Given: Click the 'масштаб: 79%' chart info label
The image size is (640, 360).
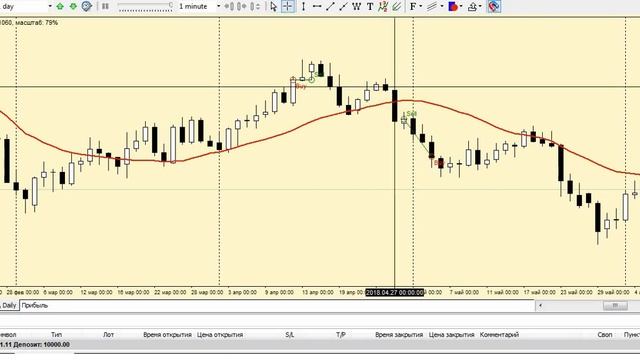Looking at the screenshot, I should pos(37,23).
